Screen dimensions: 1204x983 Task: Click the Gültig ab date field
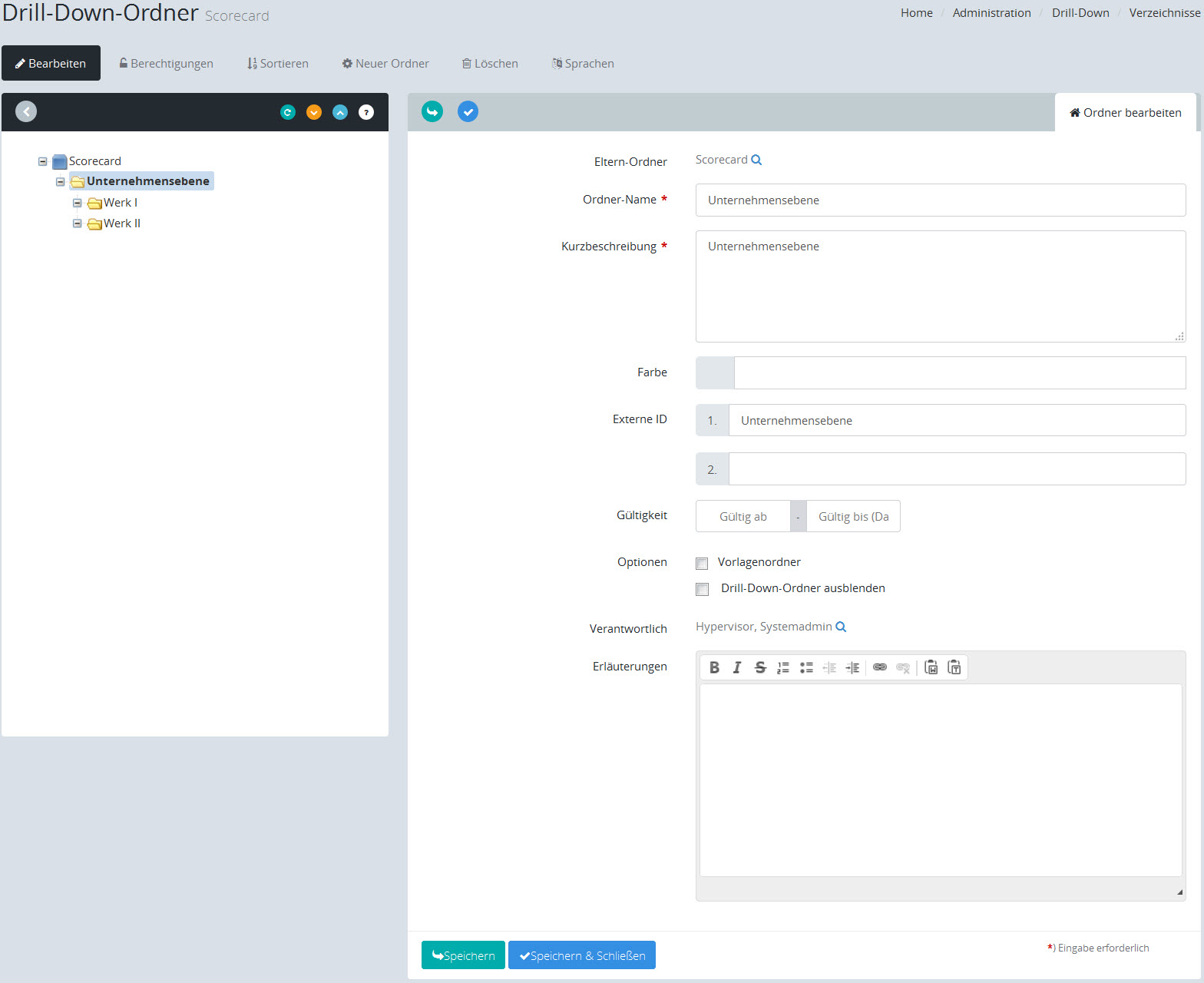pos(743,517)
